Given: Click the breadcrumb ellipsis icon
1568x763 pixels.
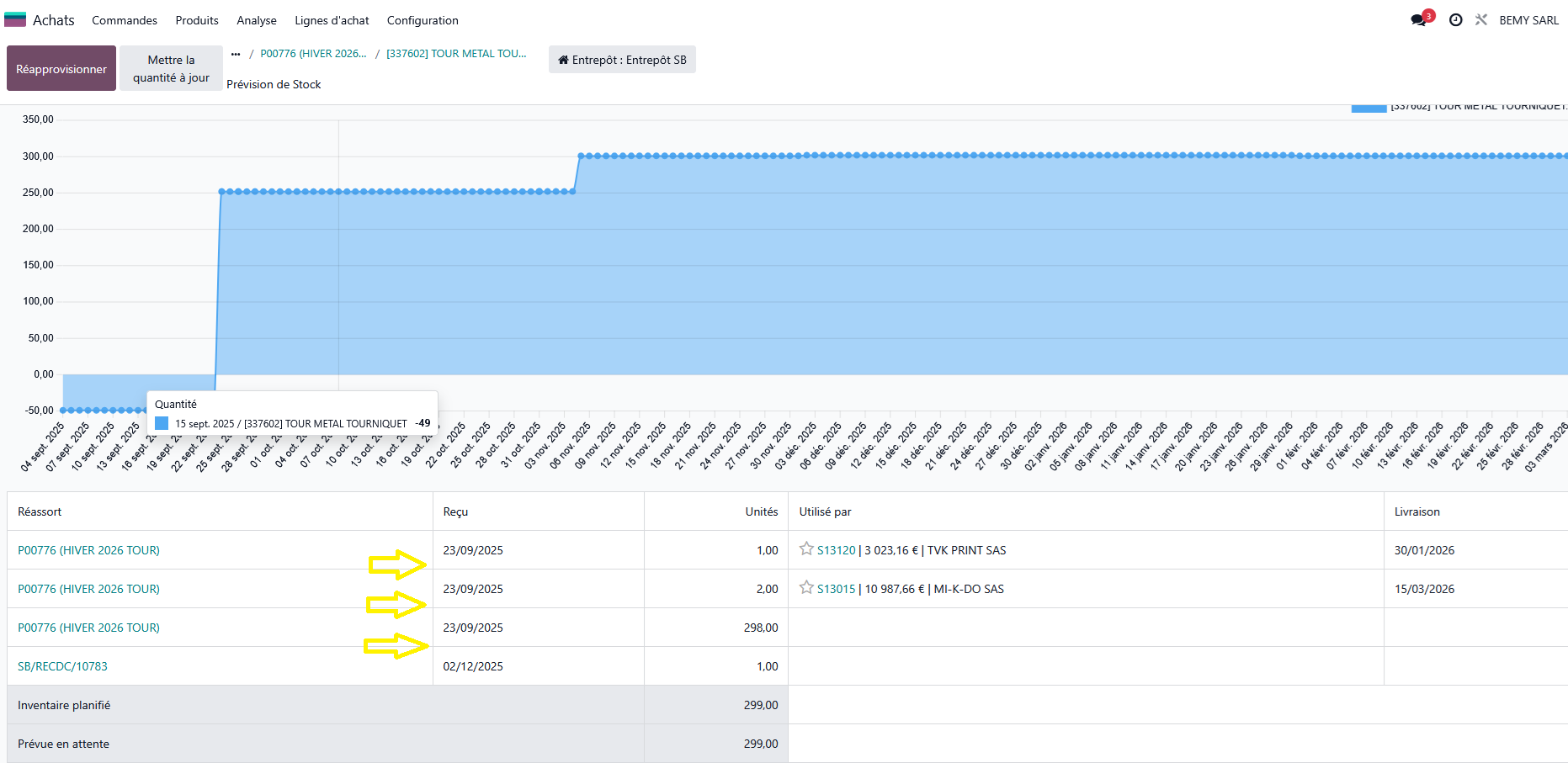Looking at the screenshot, I should coord(236,54).
